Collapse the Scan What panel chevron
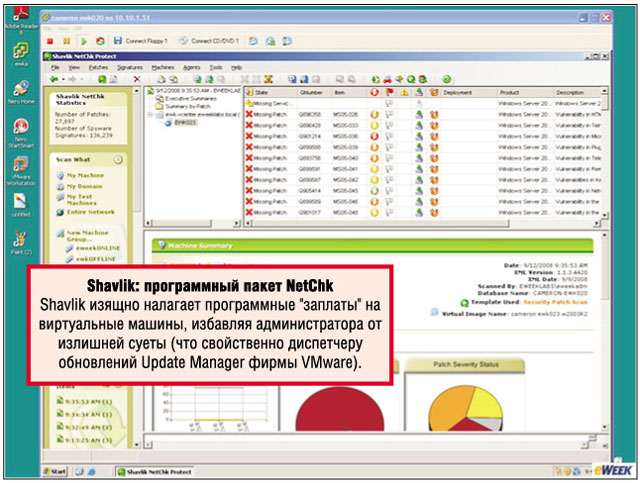This screenshot has height=483, width=640. click(x=118, y=160)
